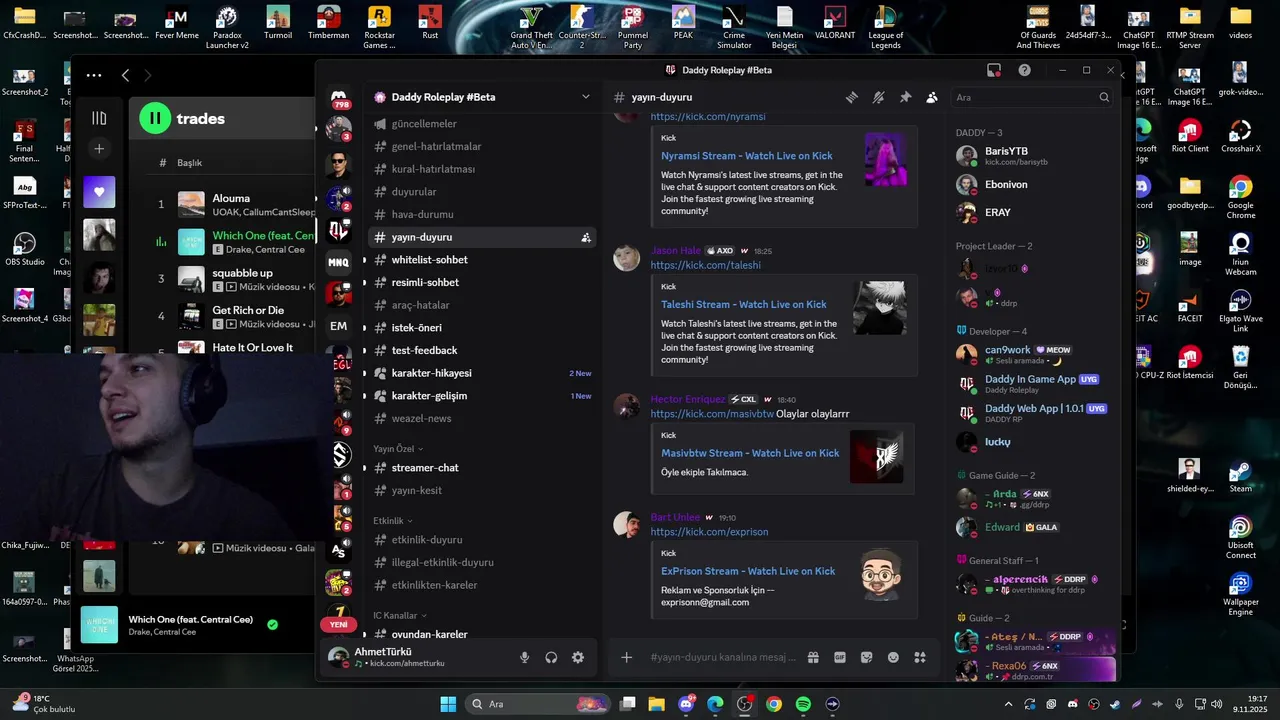Screen dimensions: 1280x720
Task: Toggle deafen headphones in Discord user panel
Action: 551,657
